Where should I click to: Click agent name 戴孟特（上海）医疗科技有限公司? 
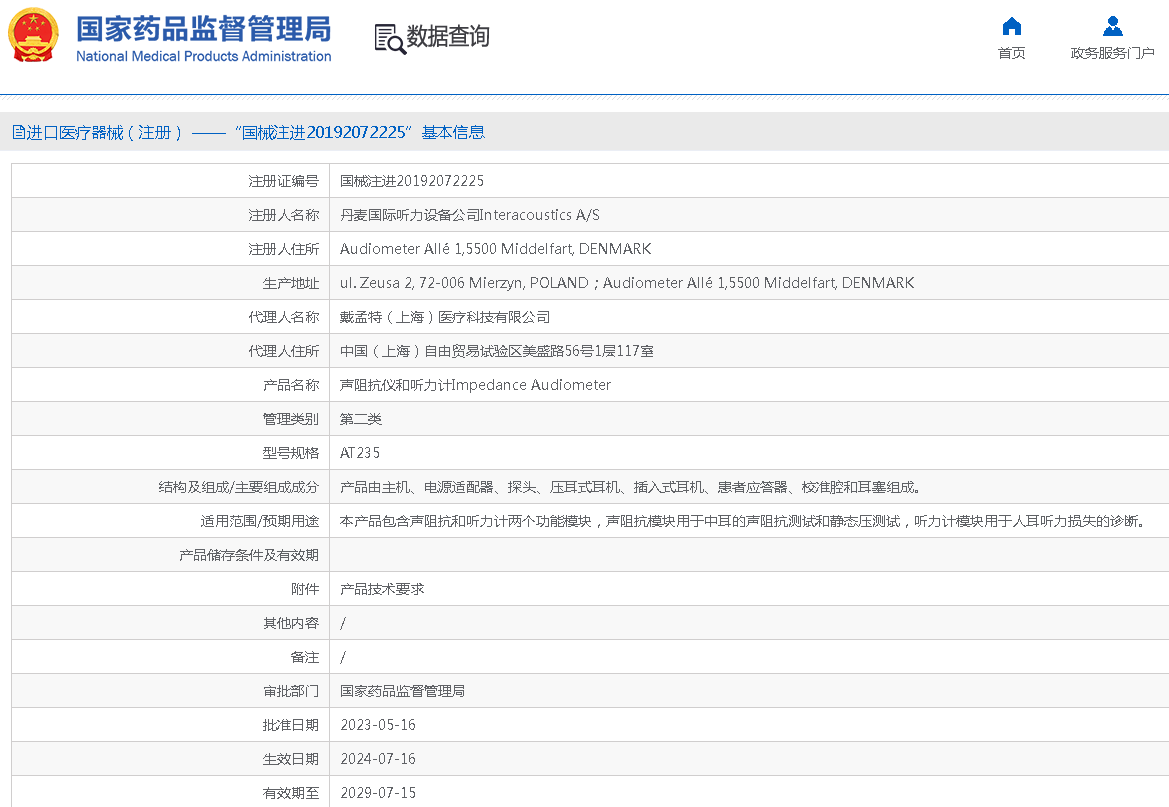445,317
